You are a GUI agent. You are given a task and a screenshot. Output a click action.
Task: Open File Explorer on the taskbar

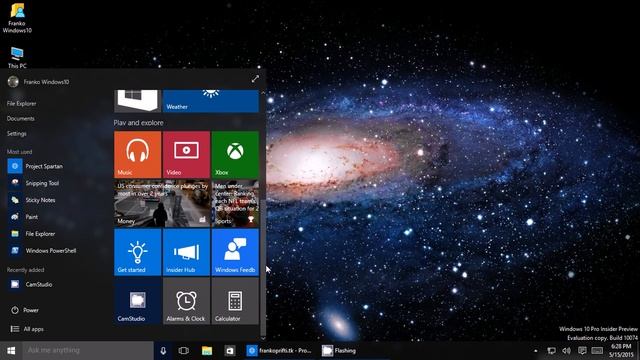(x=207, y=351)
